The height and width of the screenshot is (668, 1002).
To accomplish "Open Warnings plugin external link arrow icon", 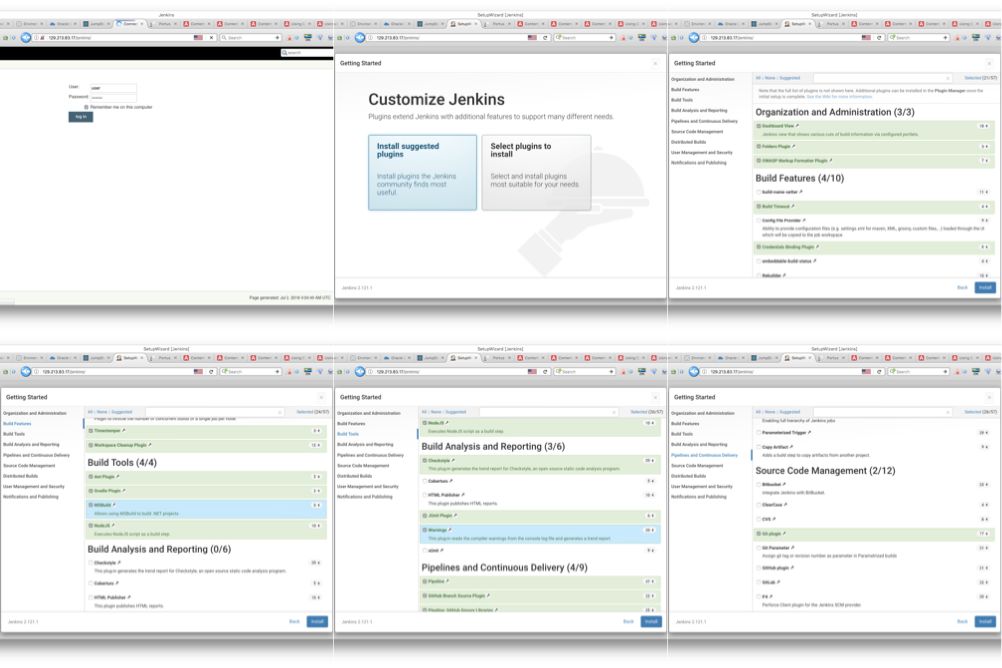I will [450, 530].
